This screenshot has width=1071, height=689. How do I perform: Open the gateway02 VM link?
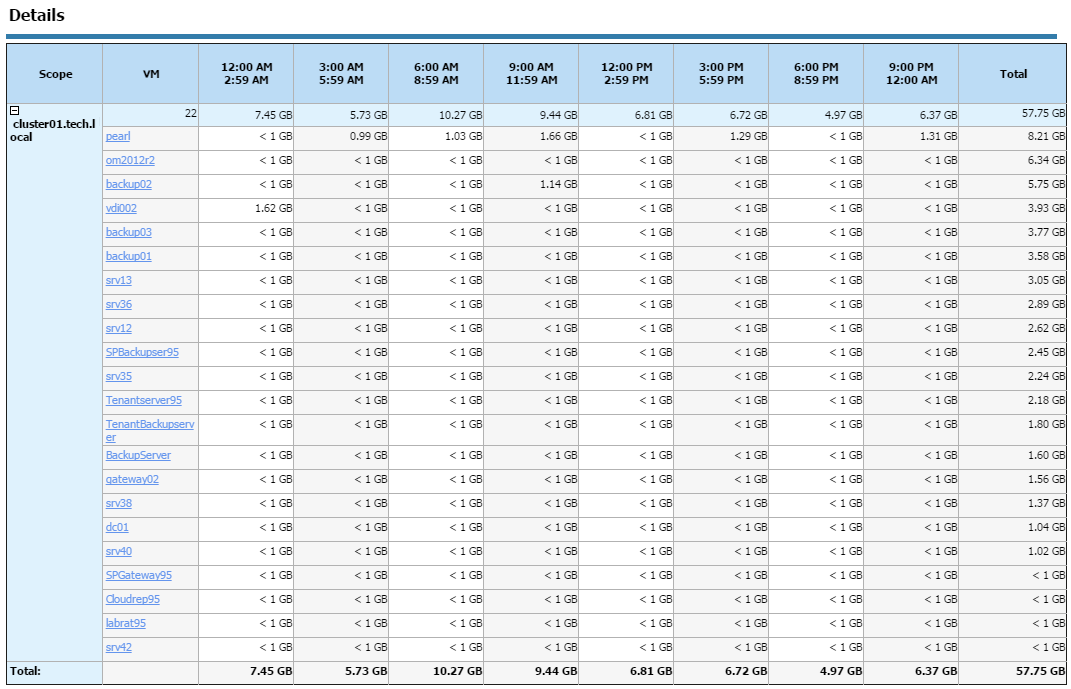(132, 479)
